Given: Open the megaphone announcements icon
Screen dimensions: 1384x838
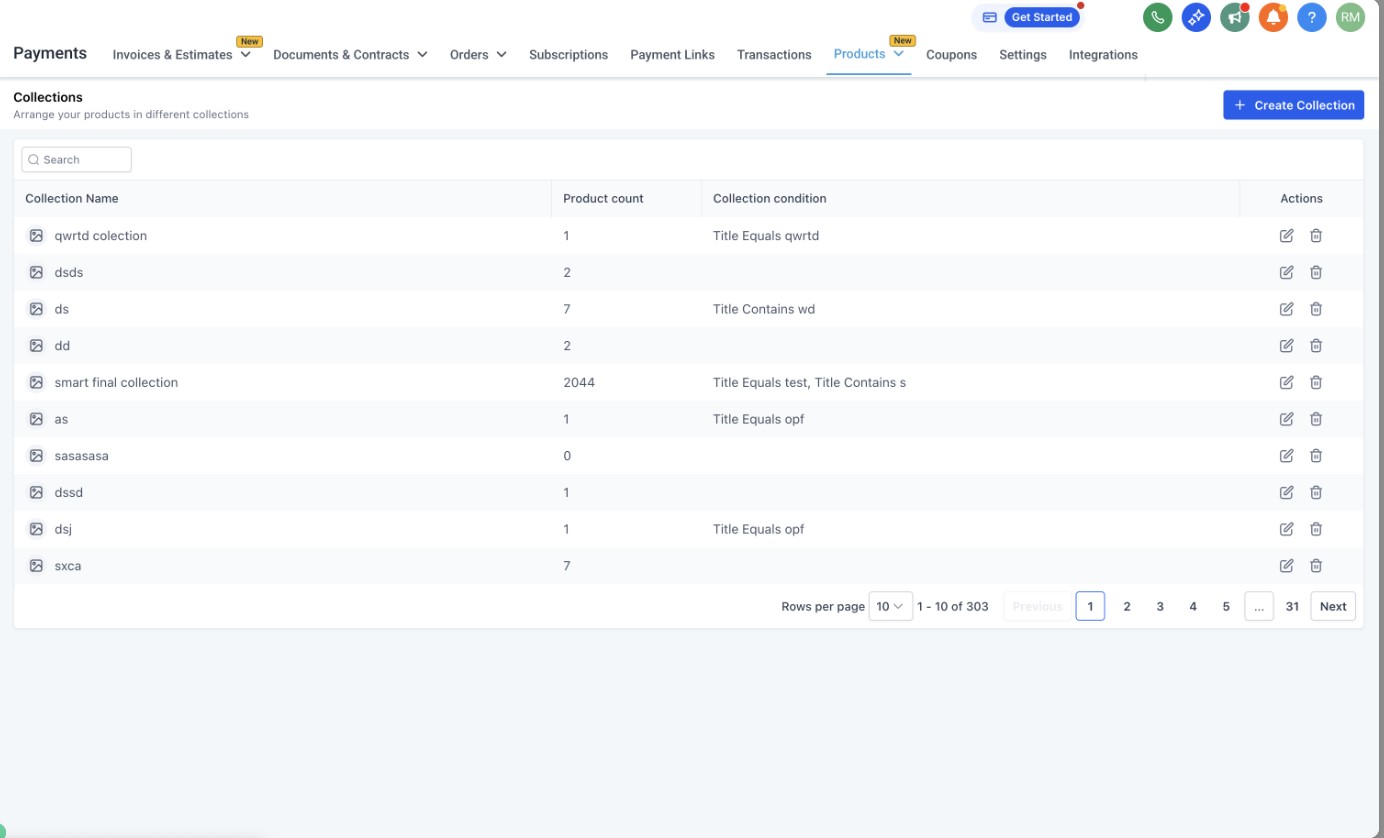Looking at the screenshot, I should click(x=1235, y=17).
